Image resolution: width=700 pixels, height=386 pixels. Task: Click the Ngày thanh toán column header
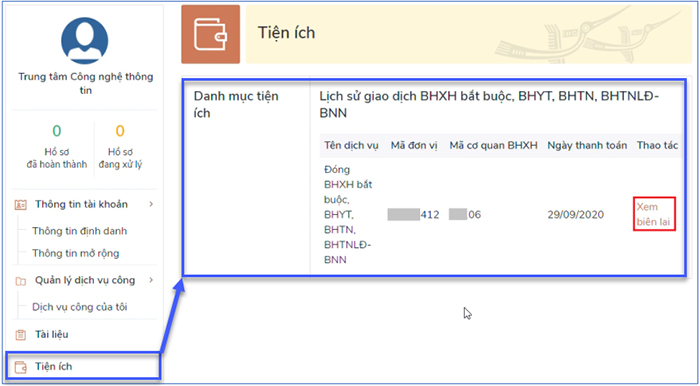[x=588, y=145]
